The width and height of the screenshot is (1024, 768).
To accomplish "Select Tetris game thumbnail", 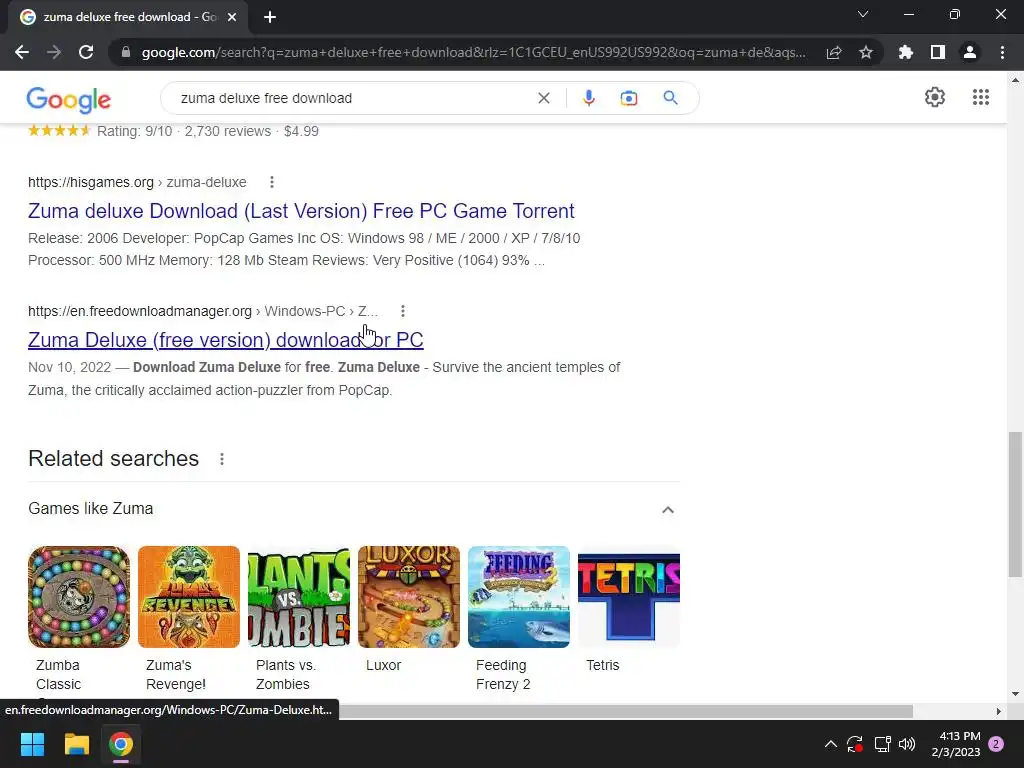I will (x=629, y=597).
